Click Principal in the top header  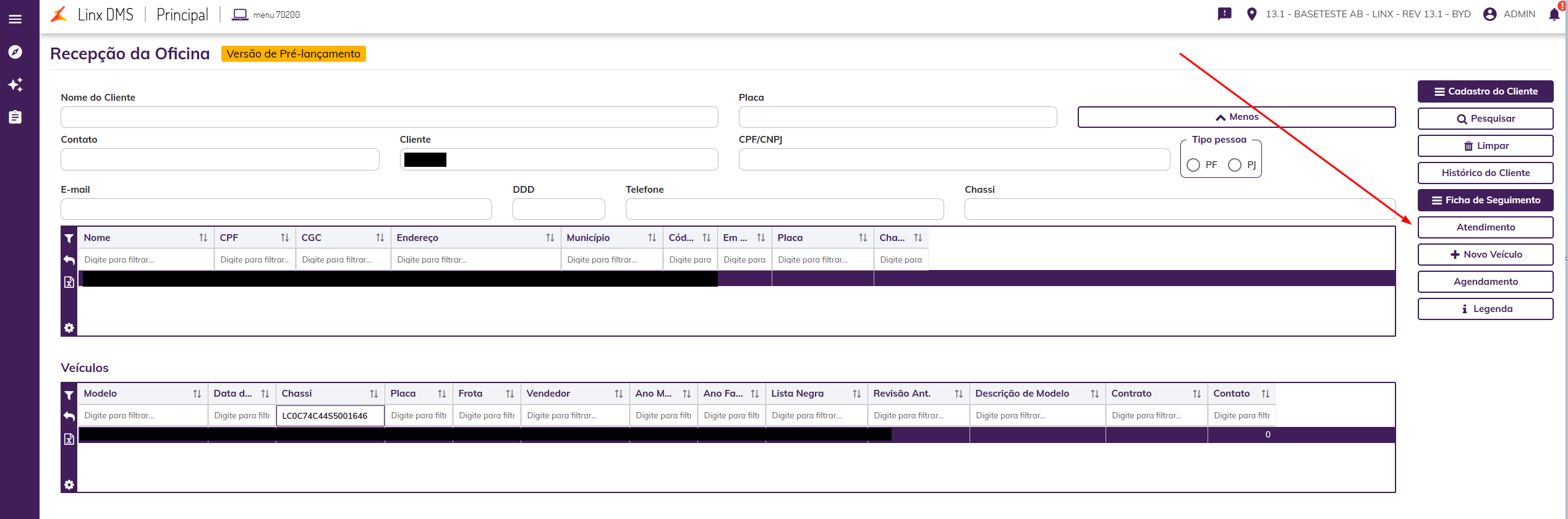(x=182, y=14)
